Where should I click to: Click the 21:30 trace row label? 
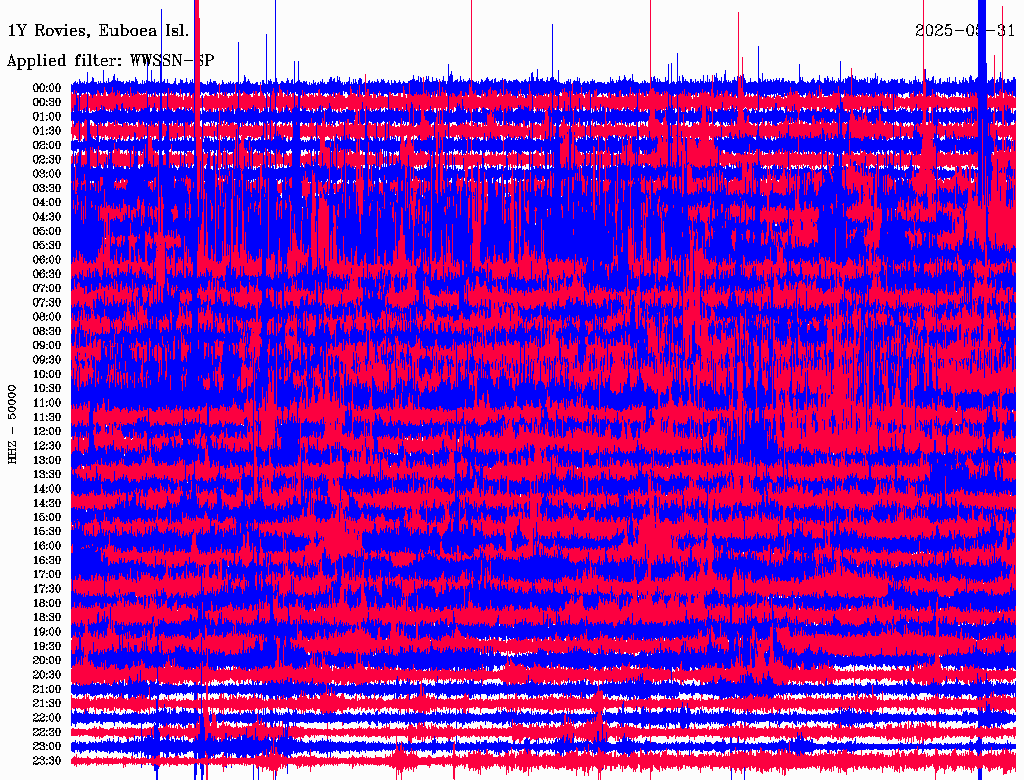(47, 704)
